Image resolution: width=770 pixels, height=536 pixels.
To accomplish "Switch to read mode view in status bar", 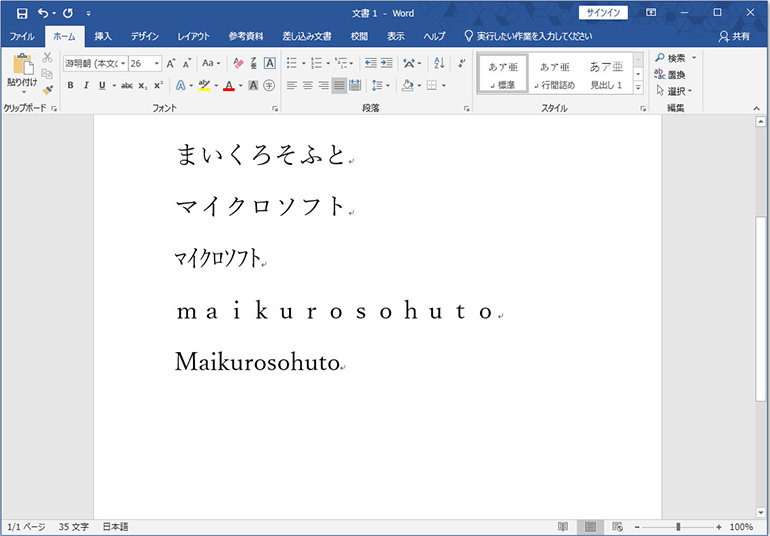I will tap(563, 527).
